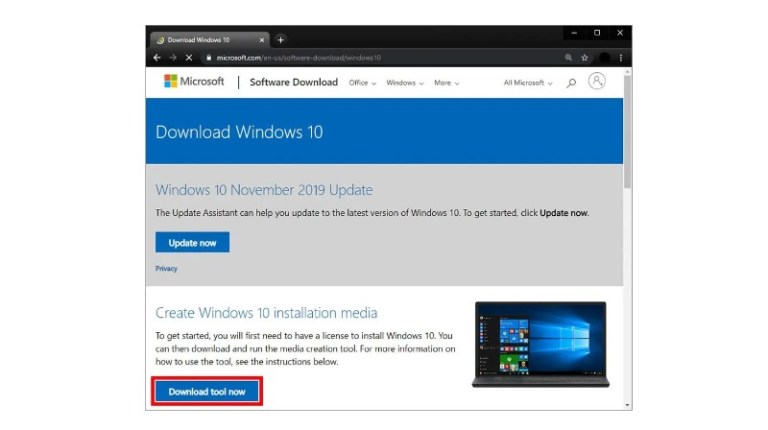This screenshot has width=768, height=430.
Task: Close the Chrome window
Action: [x=620, y=33]
